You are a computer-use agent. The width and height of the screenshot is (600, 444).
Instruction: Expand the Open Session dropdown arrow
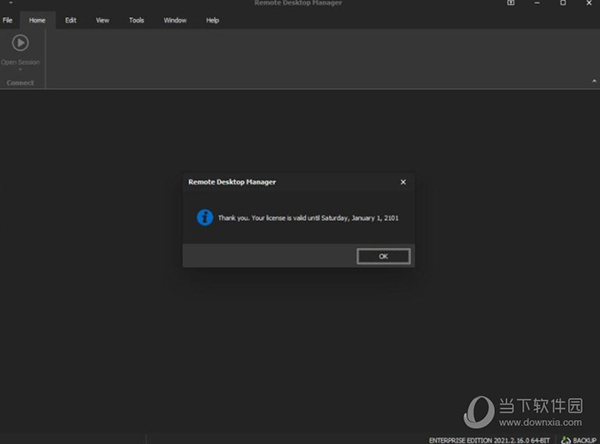pos(20,70)
